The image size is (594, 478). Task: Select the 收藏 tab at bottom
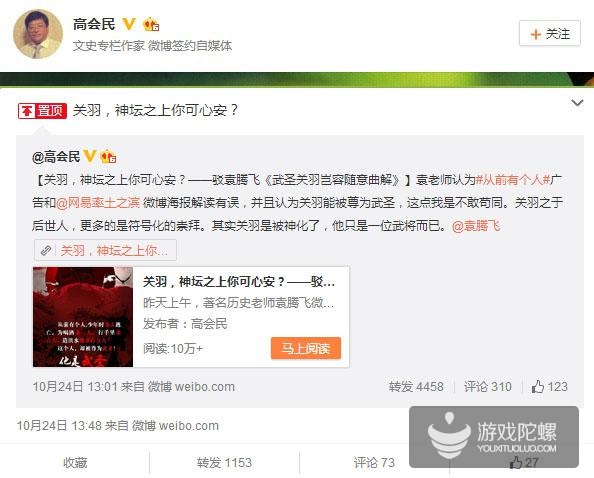click(x=75, y=462)
